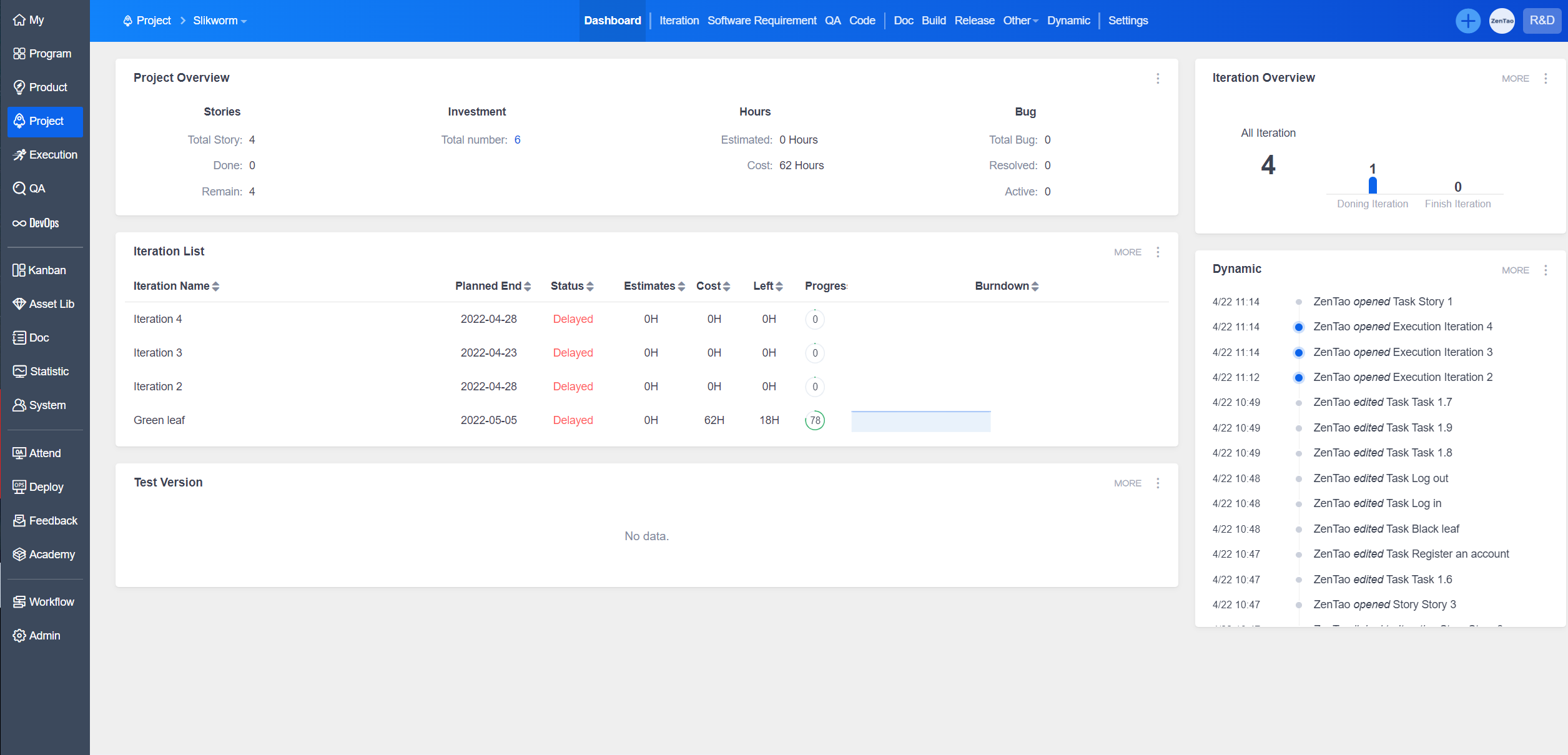Expand the Slikworm project dropdown
1568x755 pixels.
point(220,21)
